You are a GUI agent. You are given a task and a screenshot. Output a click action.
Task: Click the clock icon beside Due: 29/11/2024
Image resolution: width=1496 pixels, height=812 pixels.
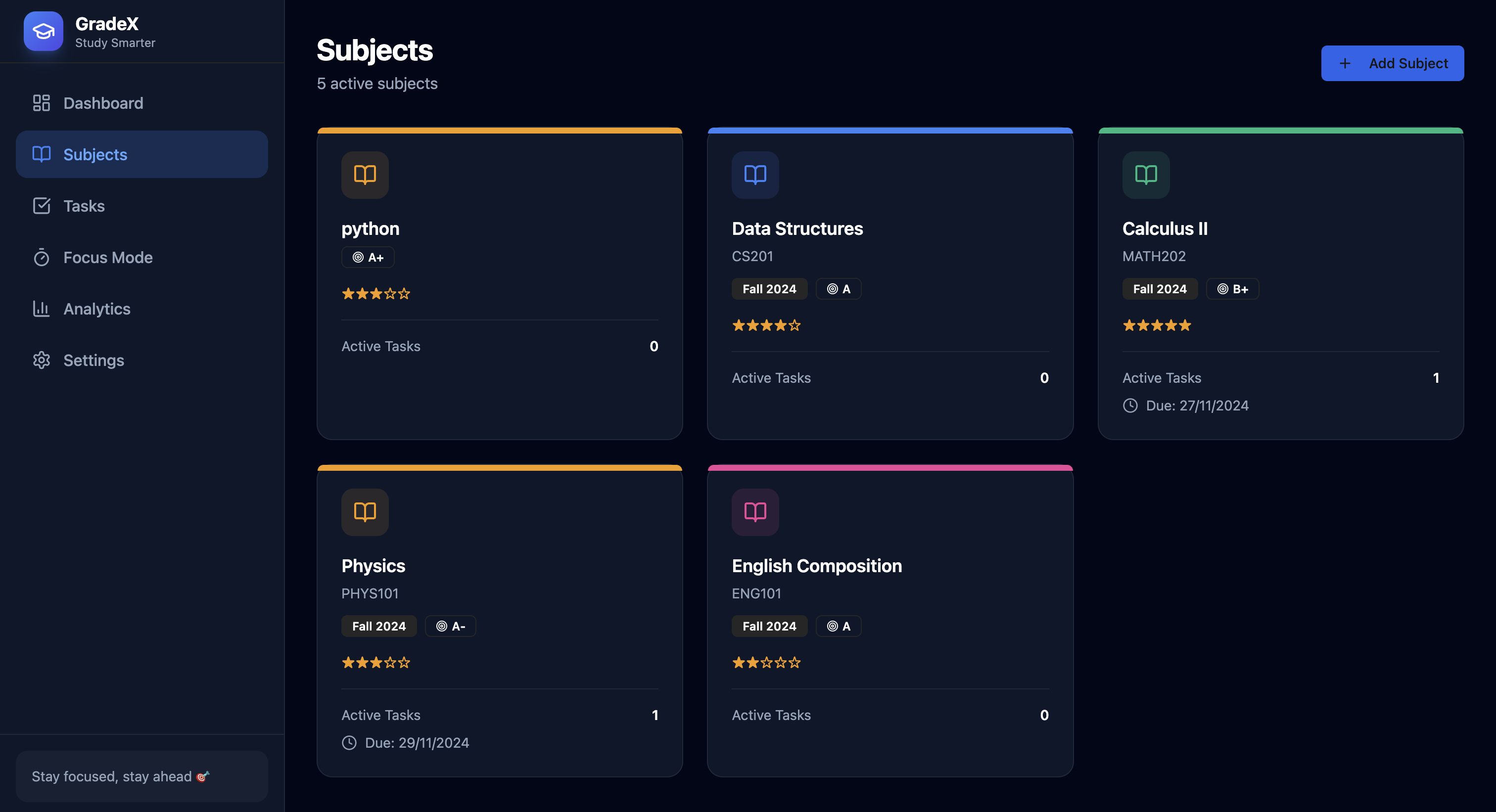click(x=349, y=743)
